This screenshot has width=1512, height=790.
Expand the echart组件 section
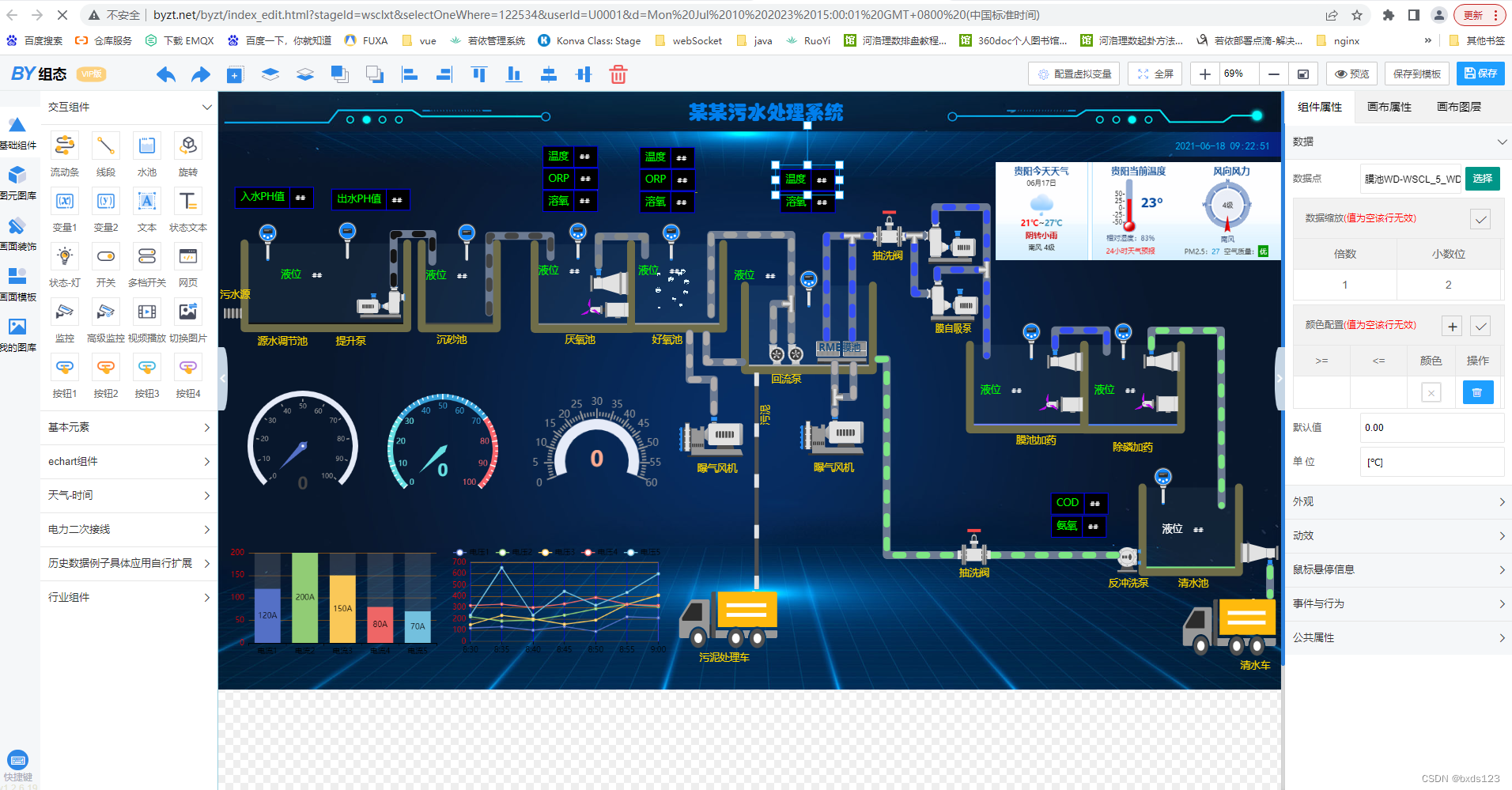[x=129, y=461]
